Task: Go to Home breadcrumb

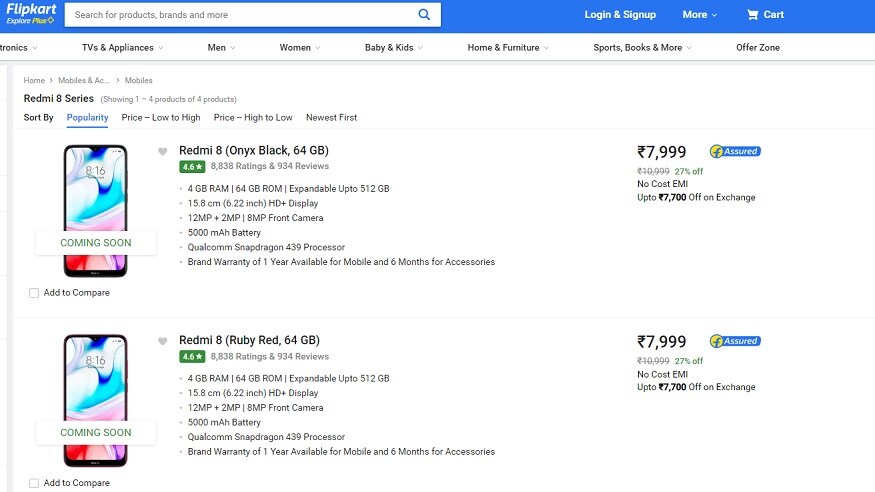Action: (x=34, y=80)
